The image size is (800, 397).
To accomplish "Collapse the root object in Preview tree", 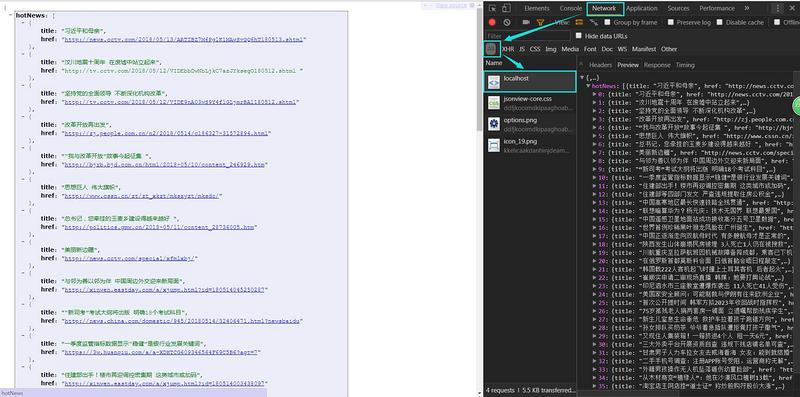I will (583, 78).
